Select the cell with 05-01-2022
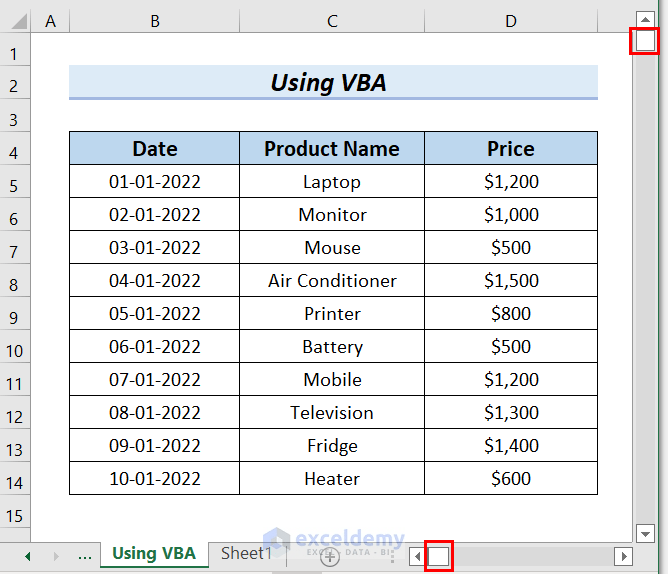Viewport: 668px width, 574px height. tap(155, 314)
